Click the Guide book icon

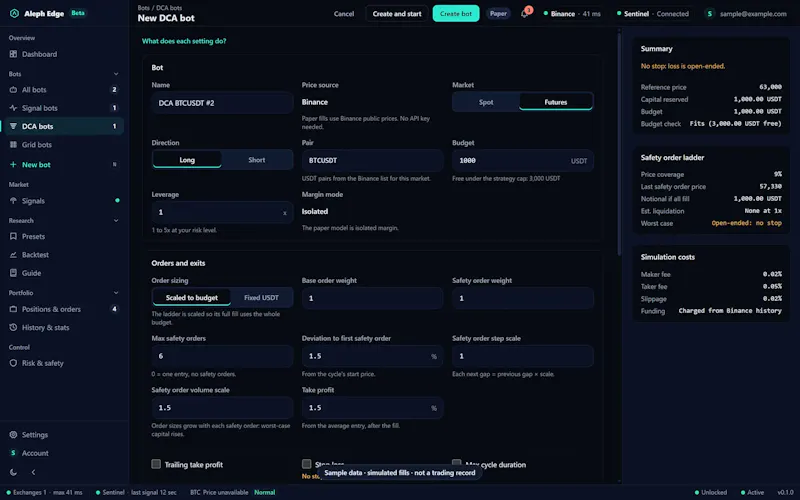point(13,273)
